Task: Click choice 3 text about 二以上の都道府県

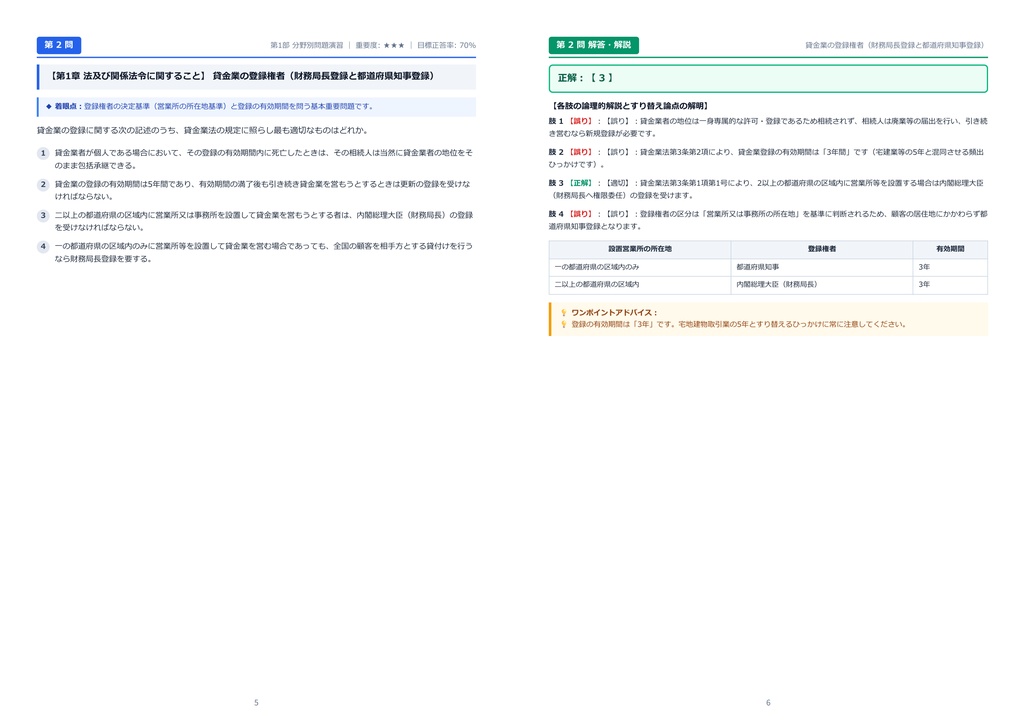Action: tap(264, 221)
